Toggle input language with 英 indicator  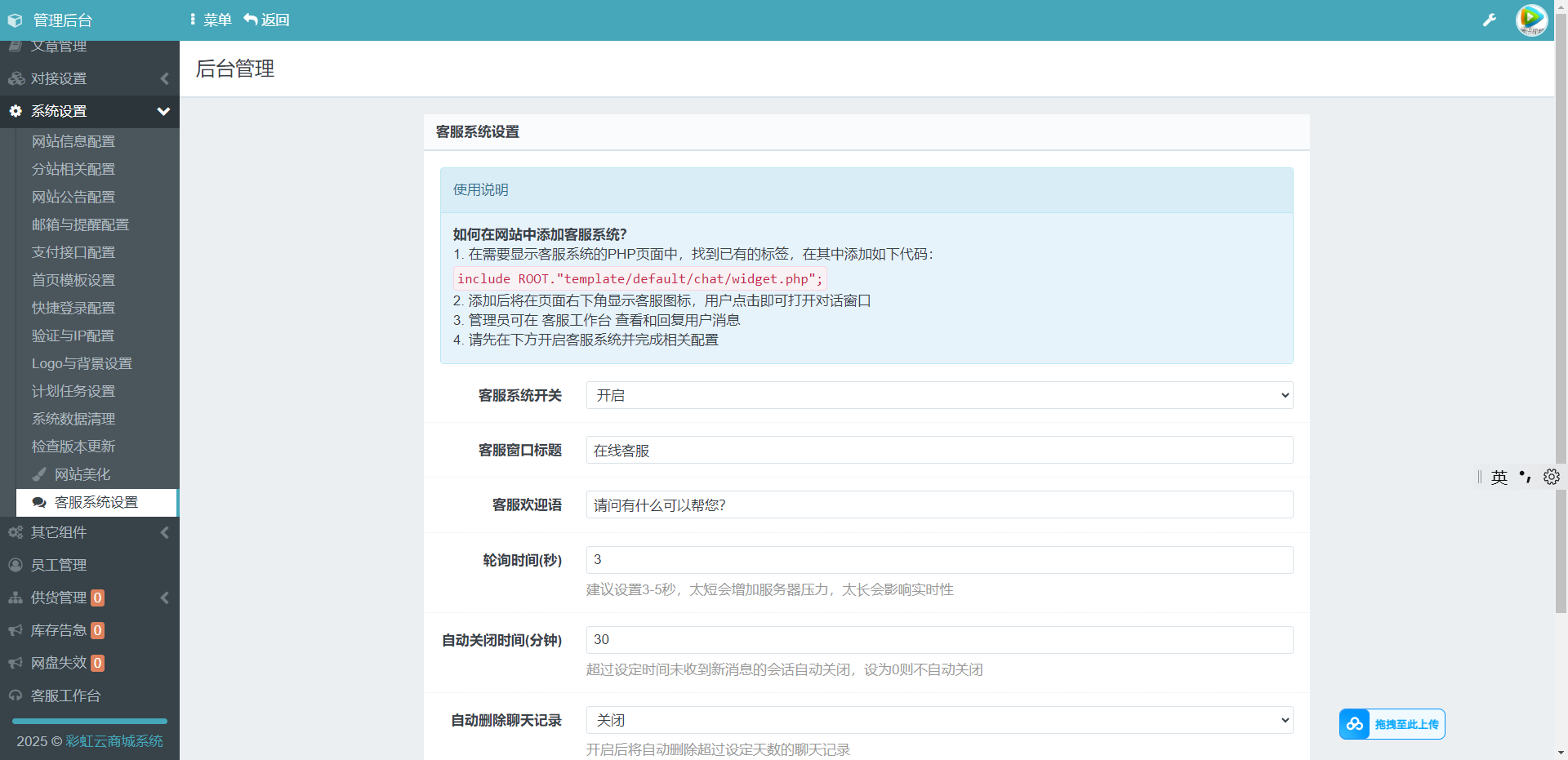(x=1499, y=477)
